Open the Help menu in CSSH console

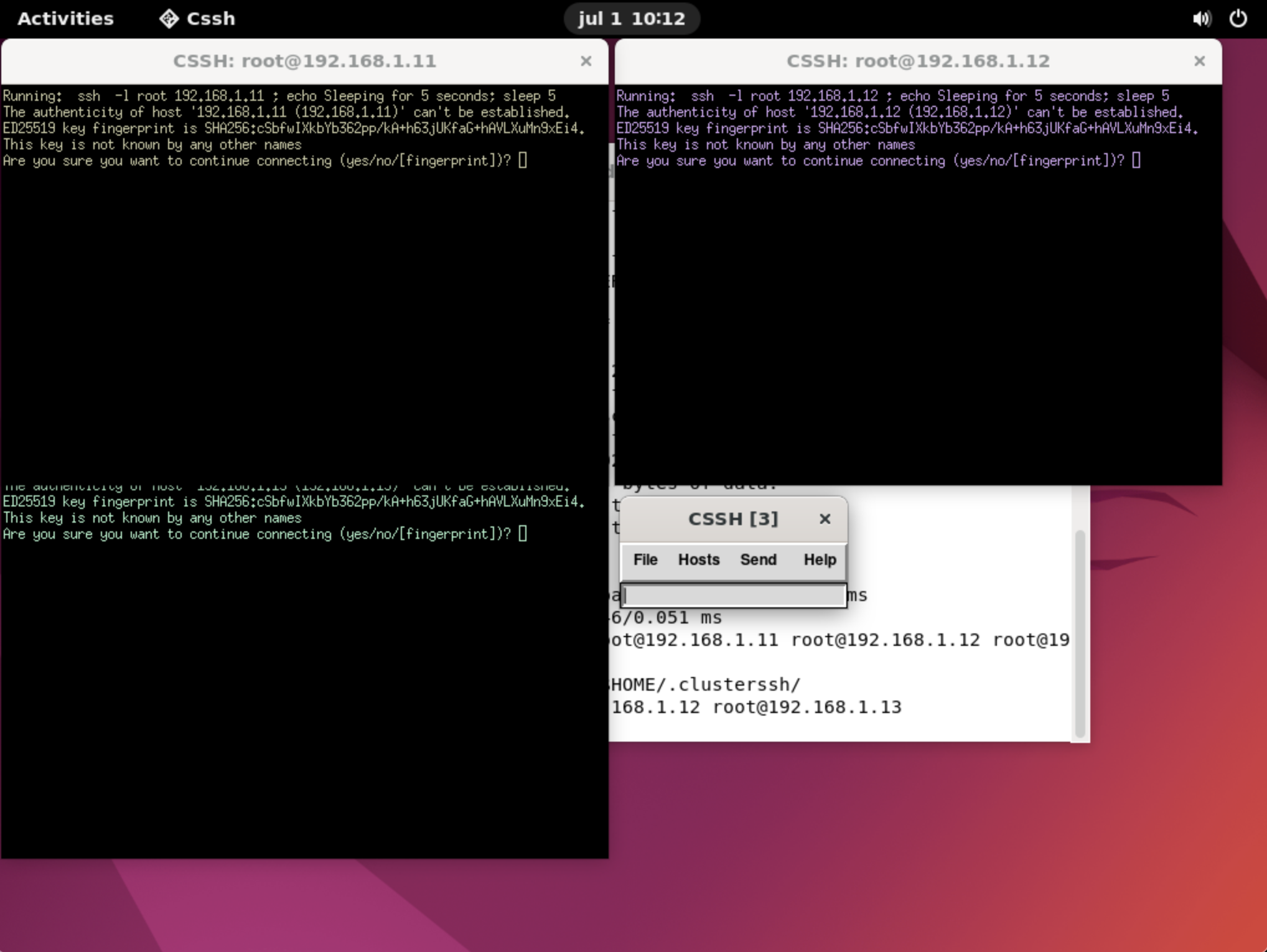point(820,559)
